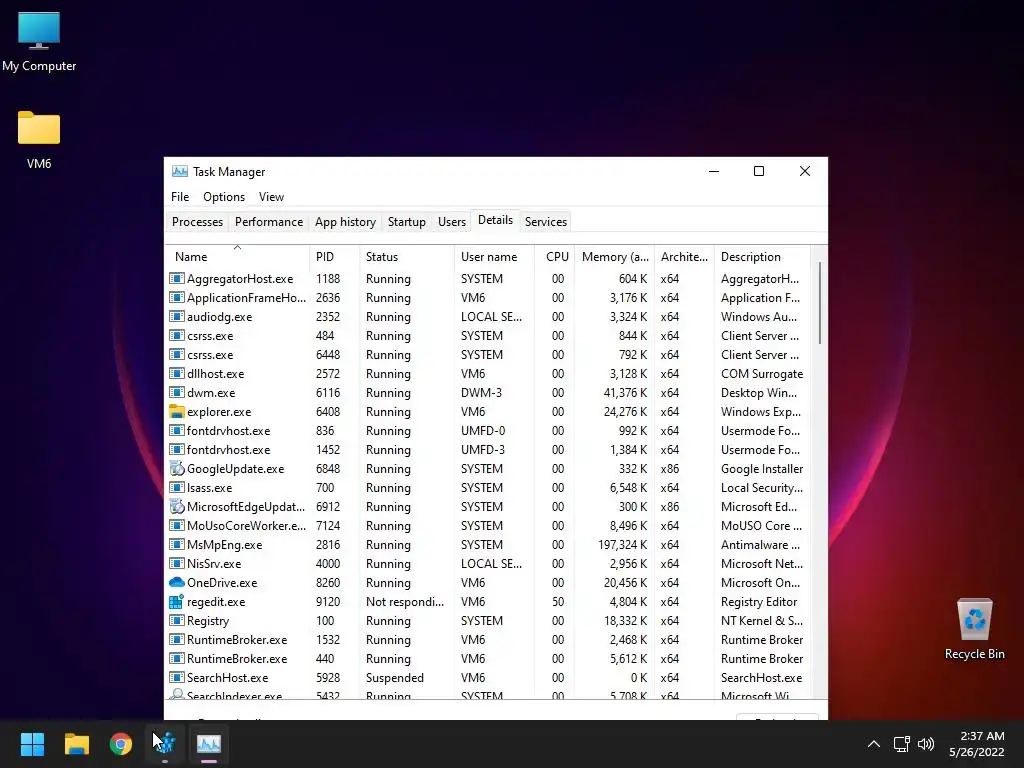This screenshot has width=1024, height=768.
Task: Sort by the Description column header
Action: tap(762, 257)
